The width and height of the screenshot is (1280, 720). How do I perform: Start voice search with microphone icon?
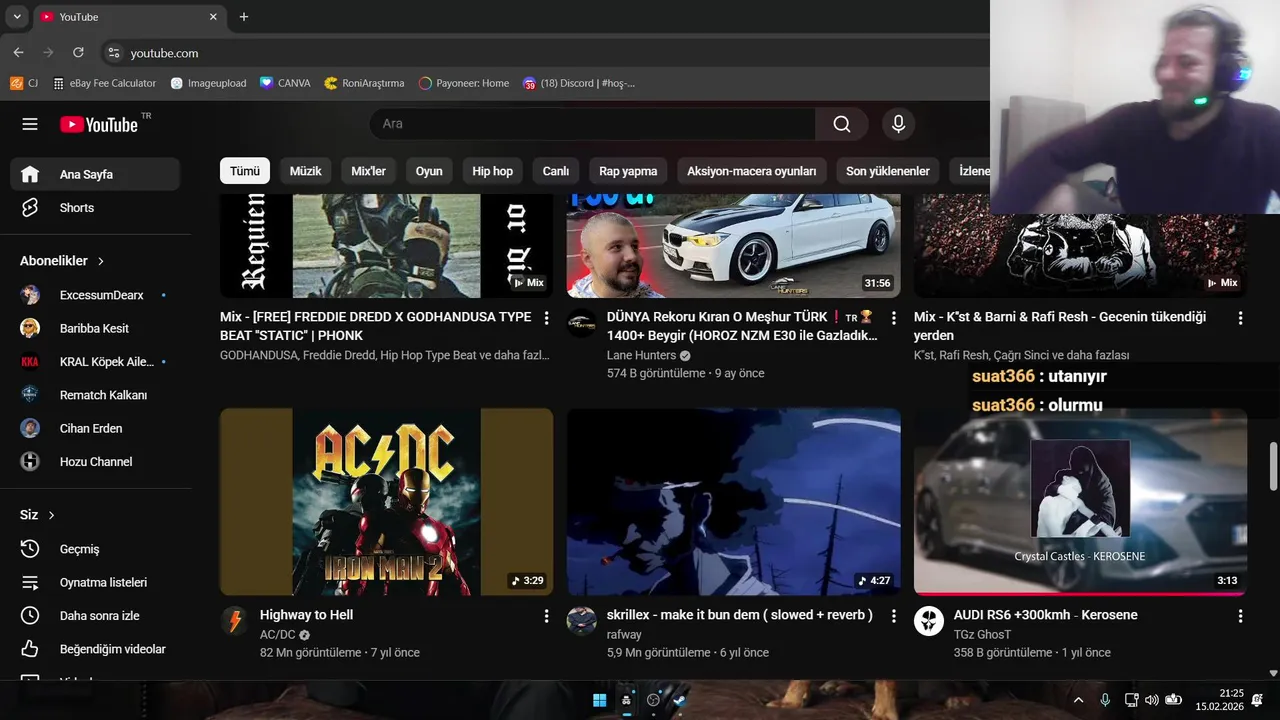[898, 124]
